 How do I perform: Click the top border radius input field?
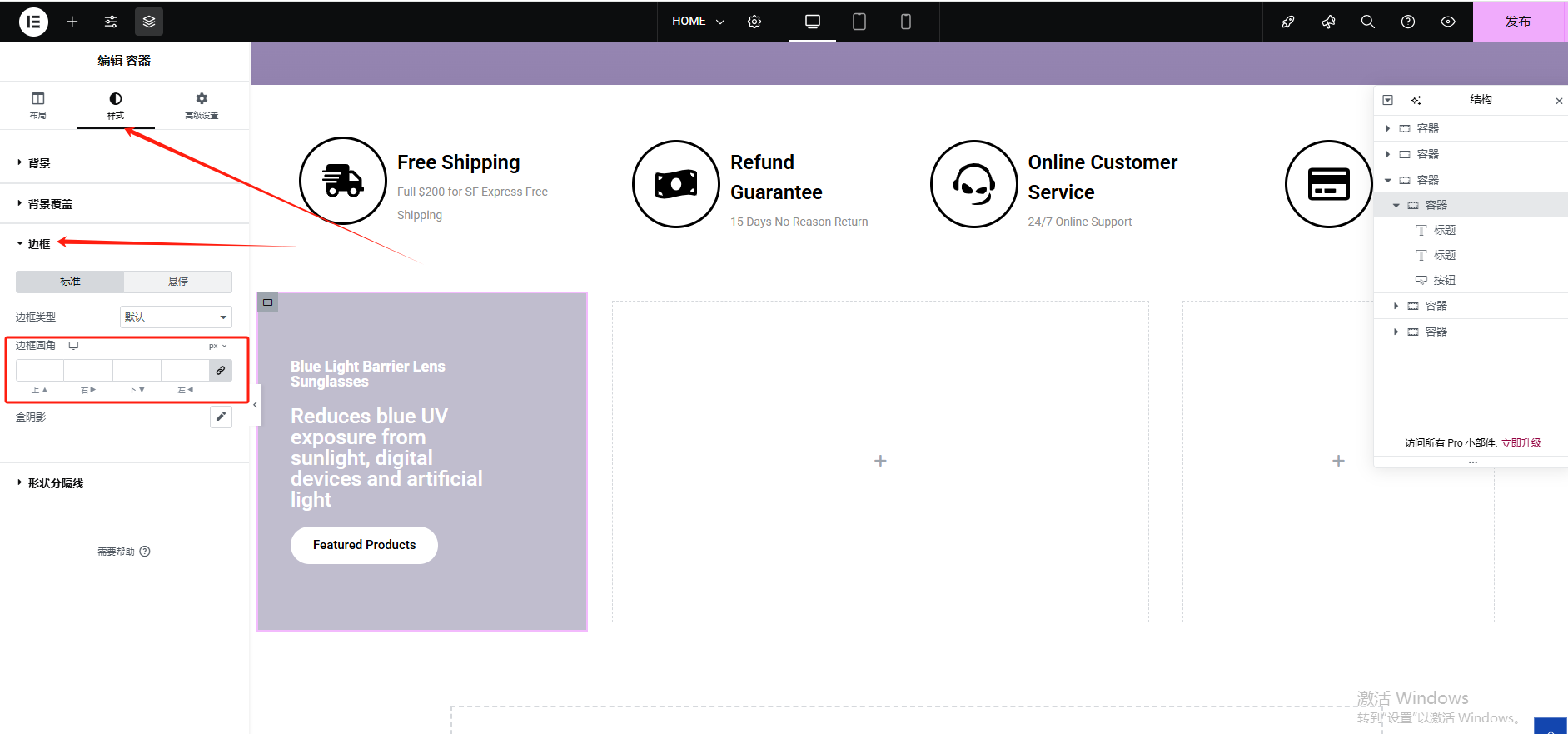(x=40, y=370)
